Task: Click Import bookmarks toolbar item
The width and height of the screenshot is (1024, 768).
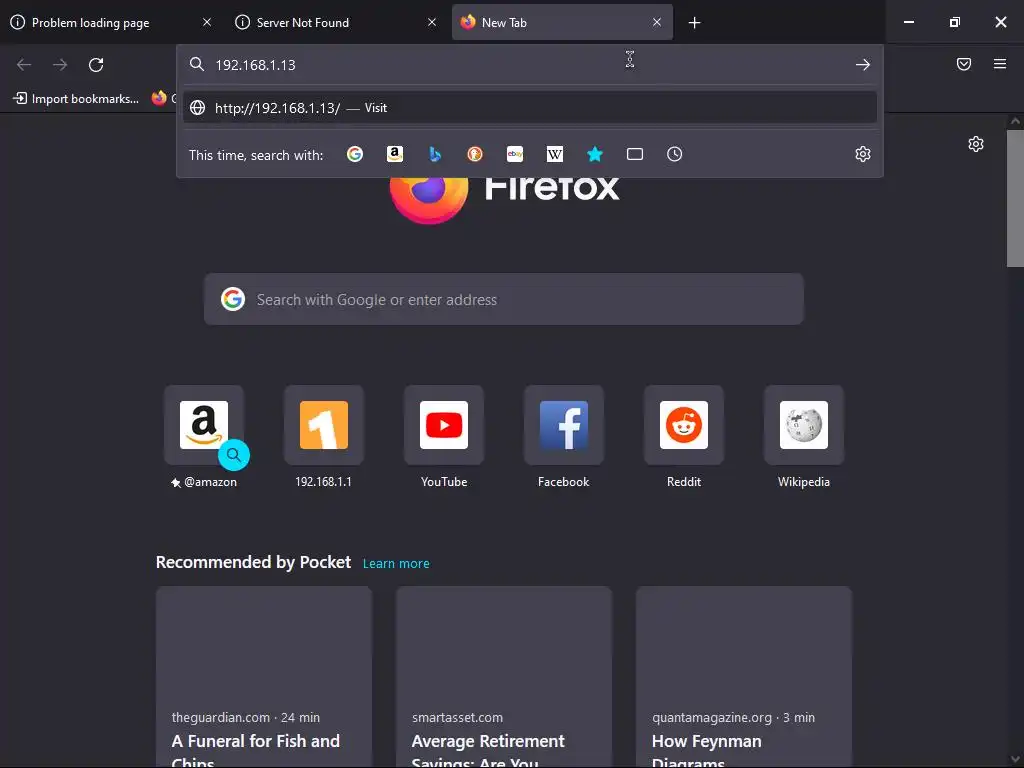Action: pyautogui.click(x=76, y=99)
